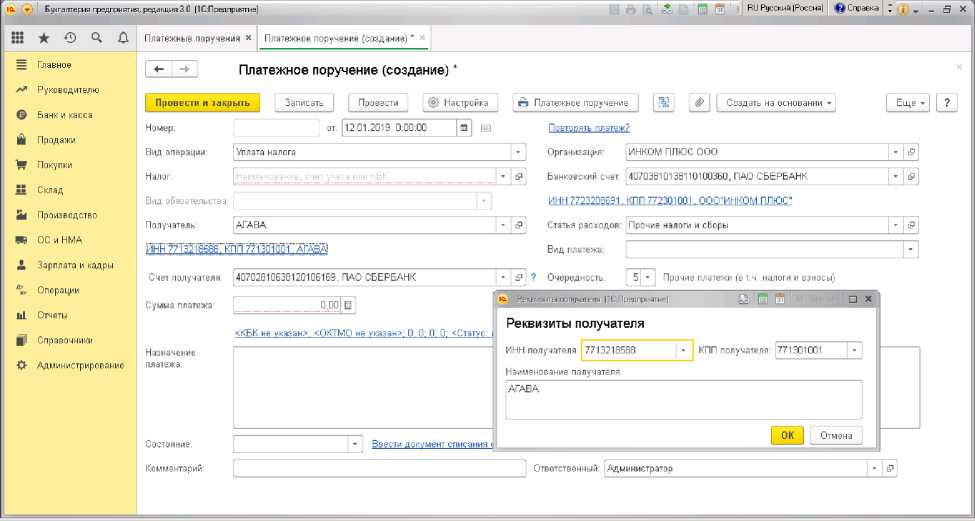Click the search magnifier icon
975x521 pixels.
pos(97,38)
